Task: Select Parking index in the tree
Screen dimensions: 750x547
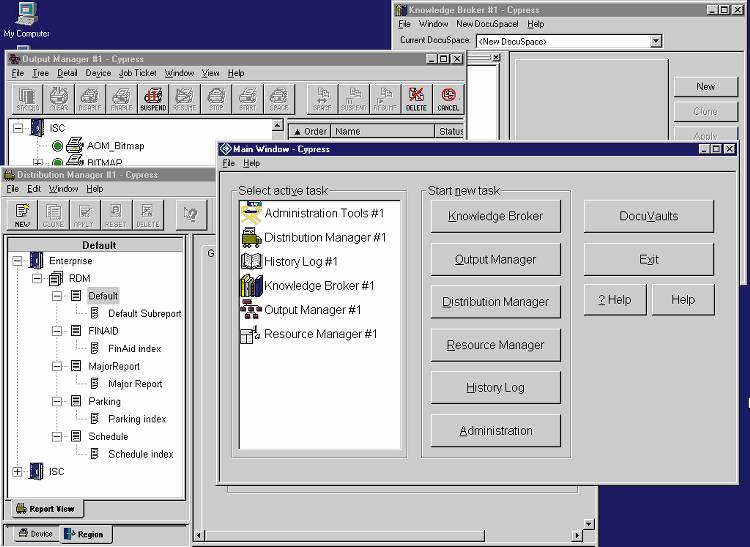Action: click(x=137, y=419)
